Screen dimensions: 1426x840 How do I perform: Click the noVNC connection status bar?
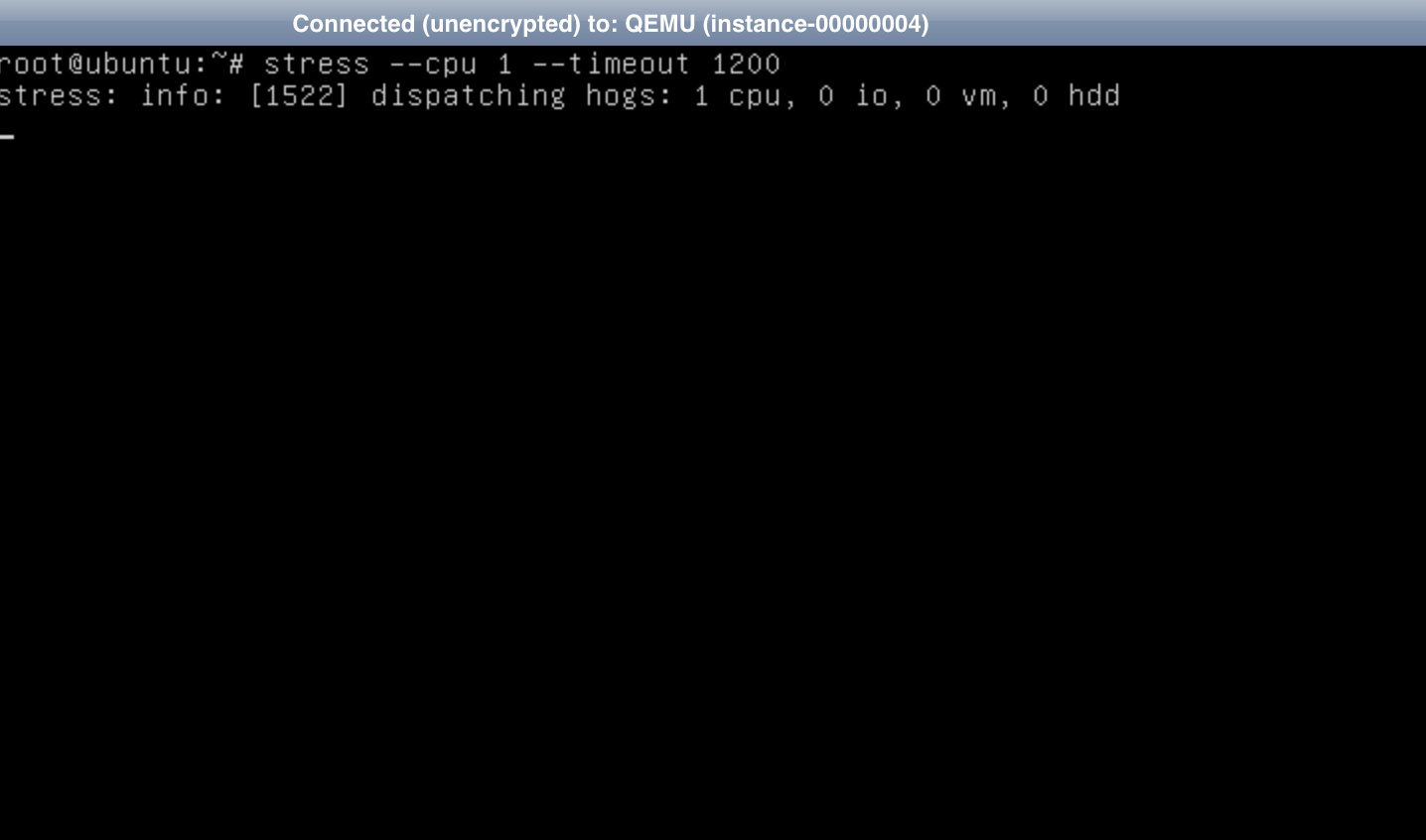[x=713, y=23]
